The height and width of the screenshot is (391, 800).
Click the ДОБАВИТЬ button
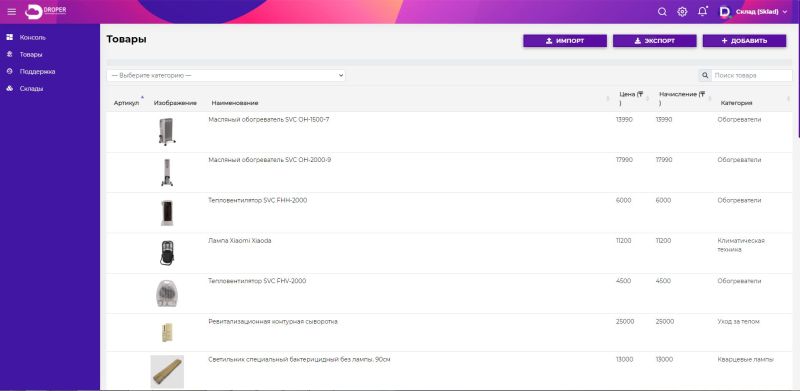pyautogui.click(x=744, y=41)
